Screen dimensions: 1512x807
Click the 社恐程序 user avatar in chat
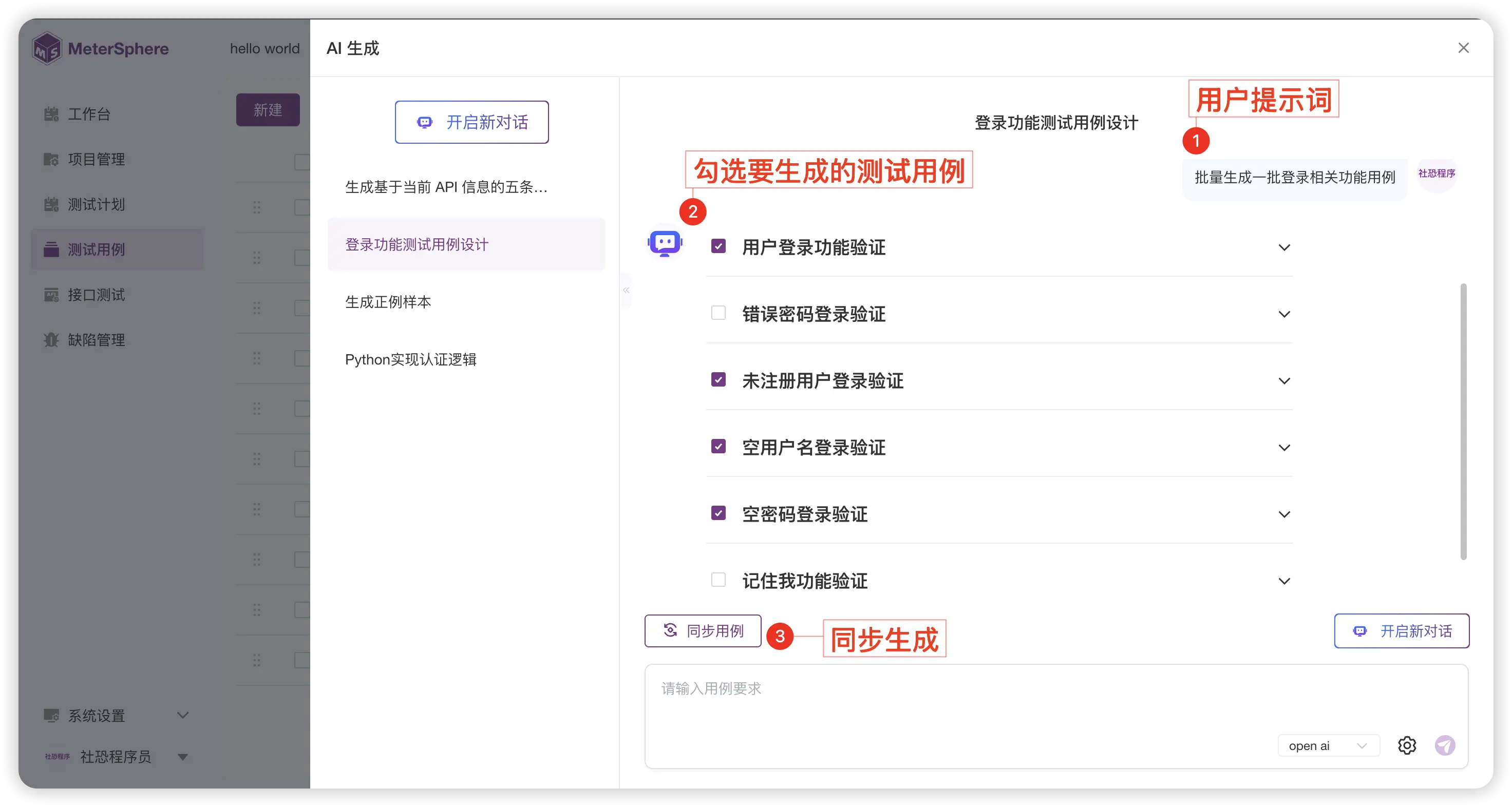point(1437,174)
